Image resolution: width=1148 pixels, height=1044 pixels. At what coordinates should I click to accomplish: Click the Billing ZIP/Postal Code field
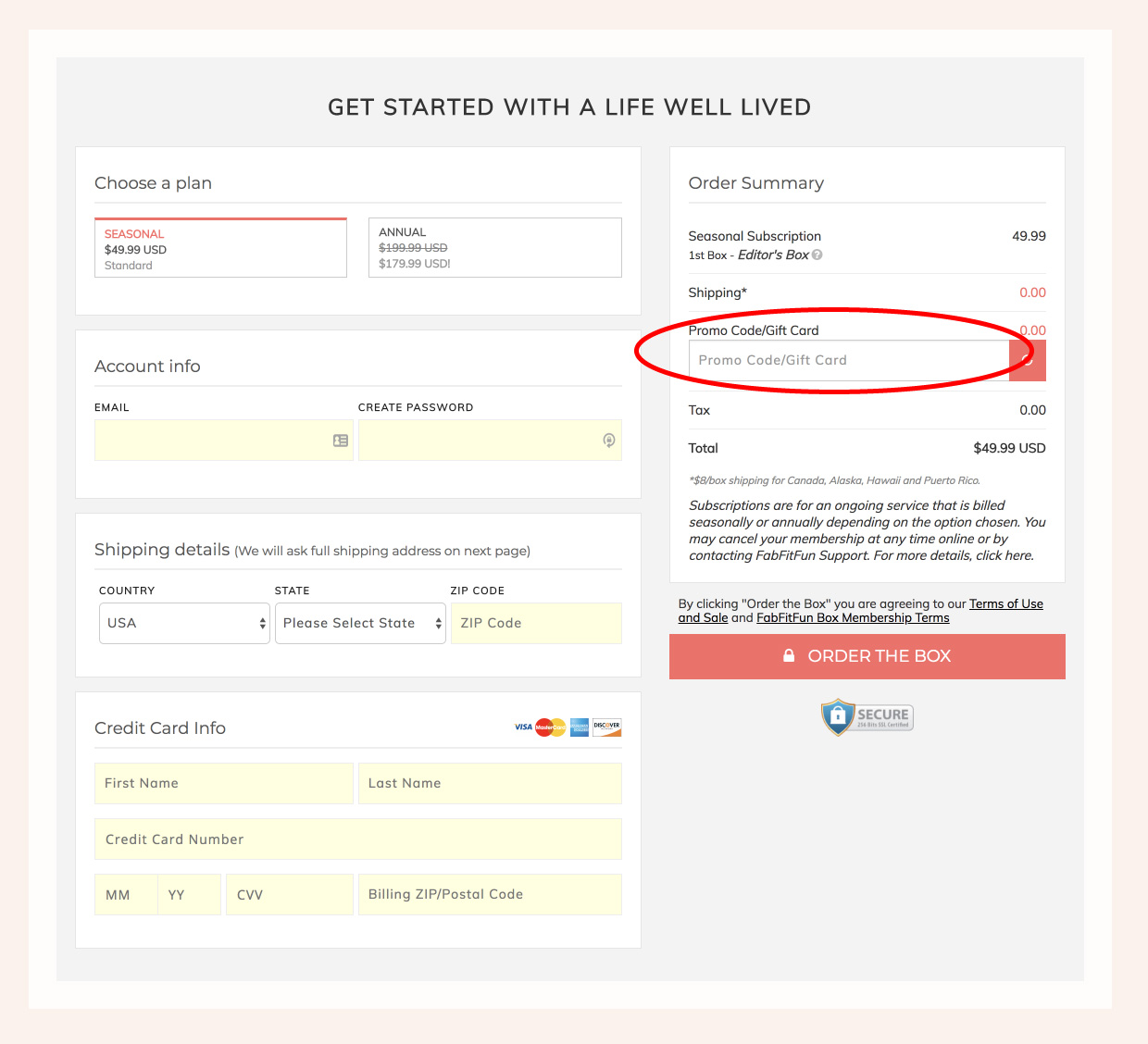[x=489, y=895]
